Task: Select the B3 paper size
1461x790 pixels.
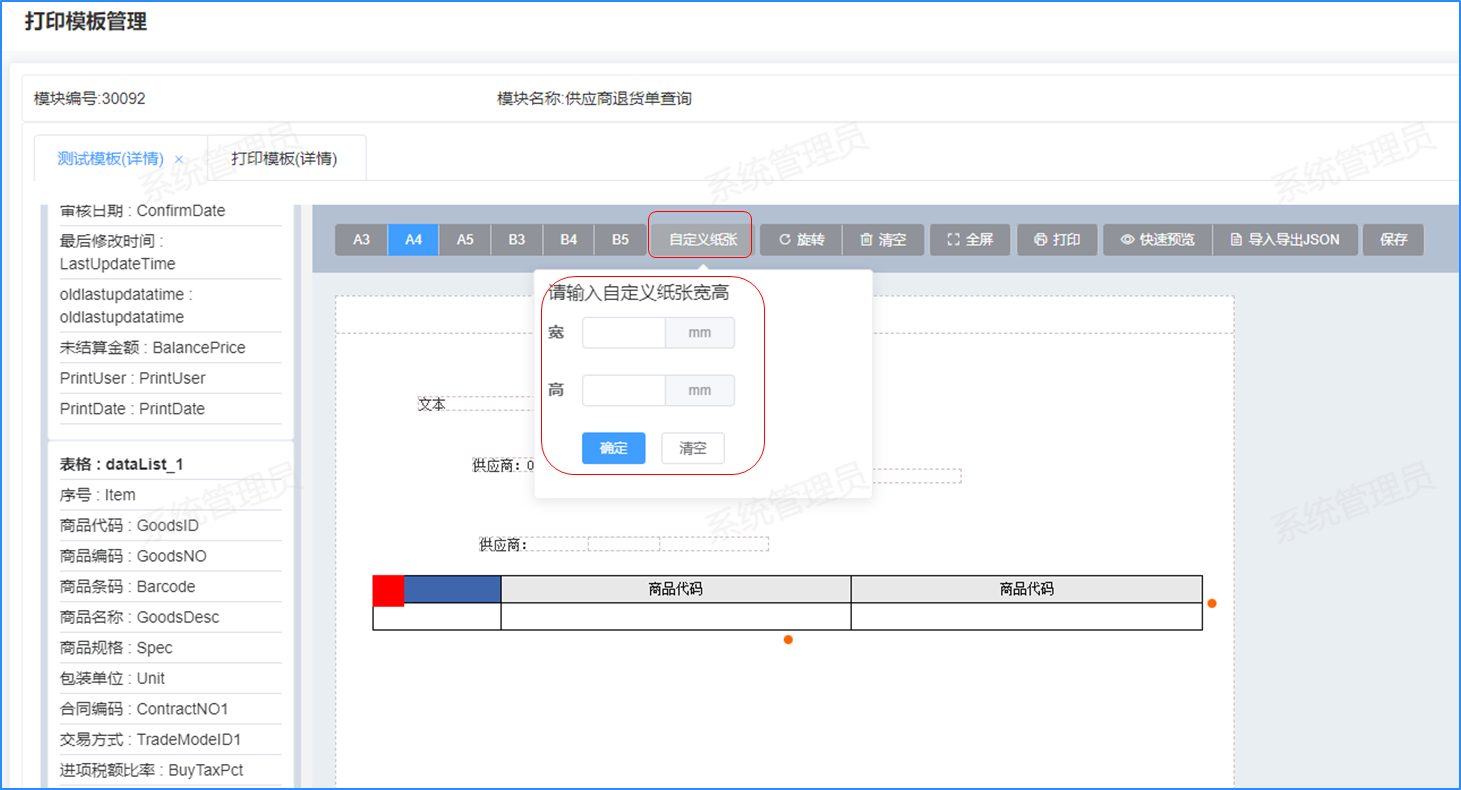Action: [517, 240]
